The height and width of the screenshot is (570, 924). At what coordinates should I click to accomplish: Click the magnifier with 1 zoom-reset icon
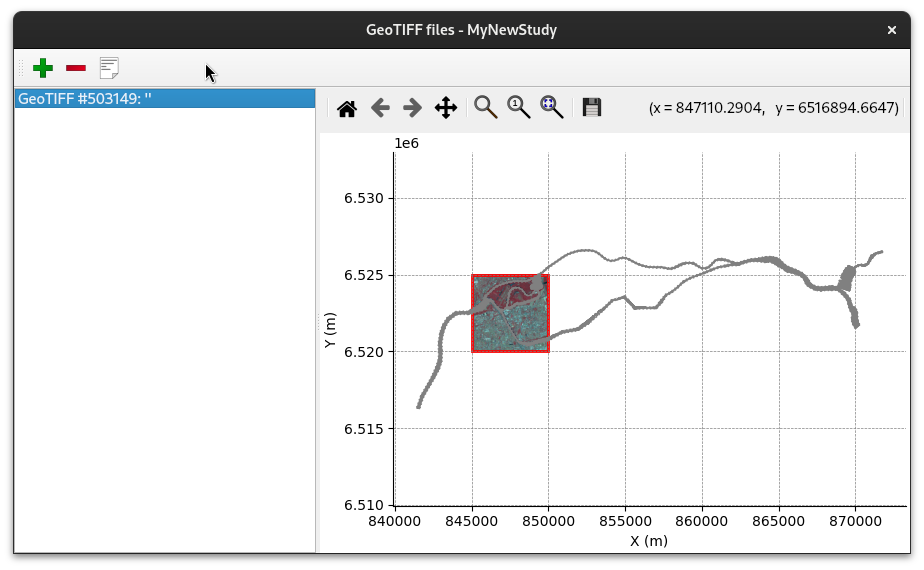click(519, 108)
